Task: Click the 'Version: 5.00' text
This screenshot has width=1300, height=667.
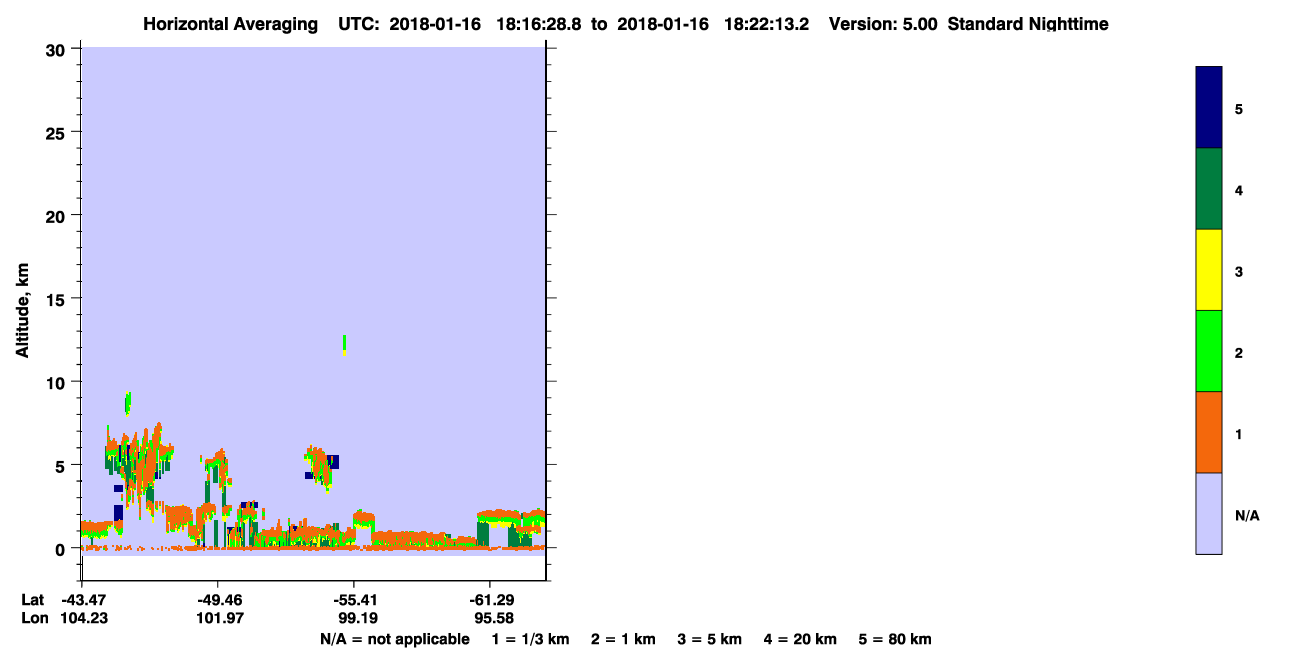Action: pos(883,24)
